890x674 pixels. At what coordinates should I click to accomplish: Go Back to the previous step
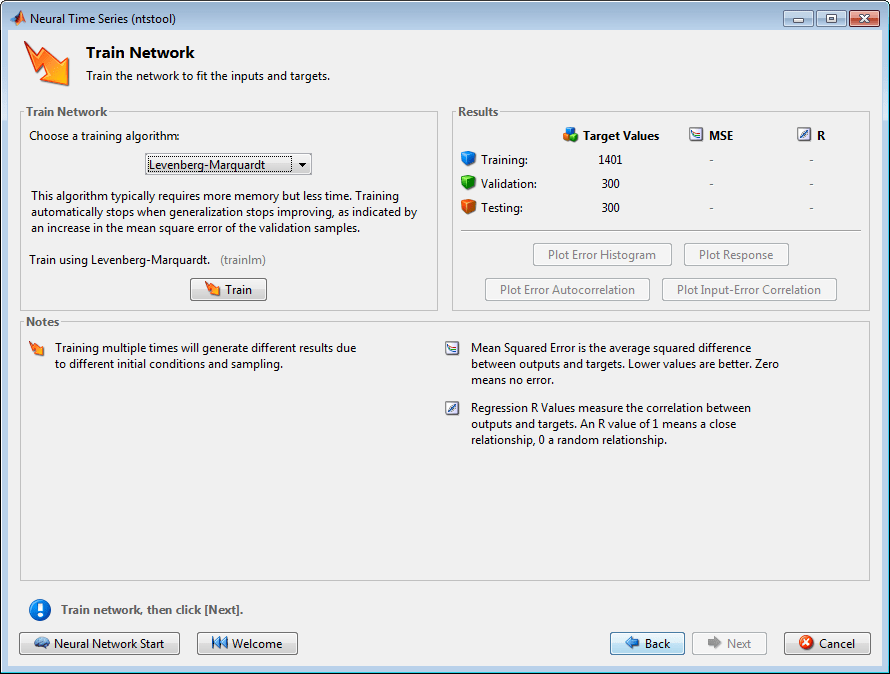tap(647, 644)
